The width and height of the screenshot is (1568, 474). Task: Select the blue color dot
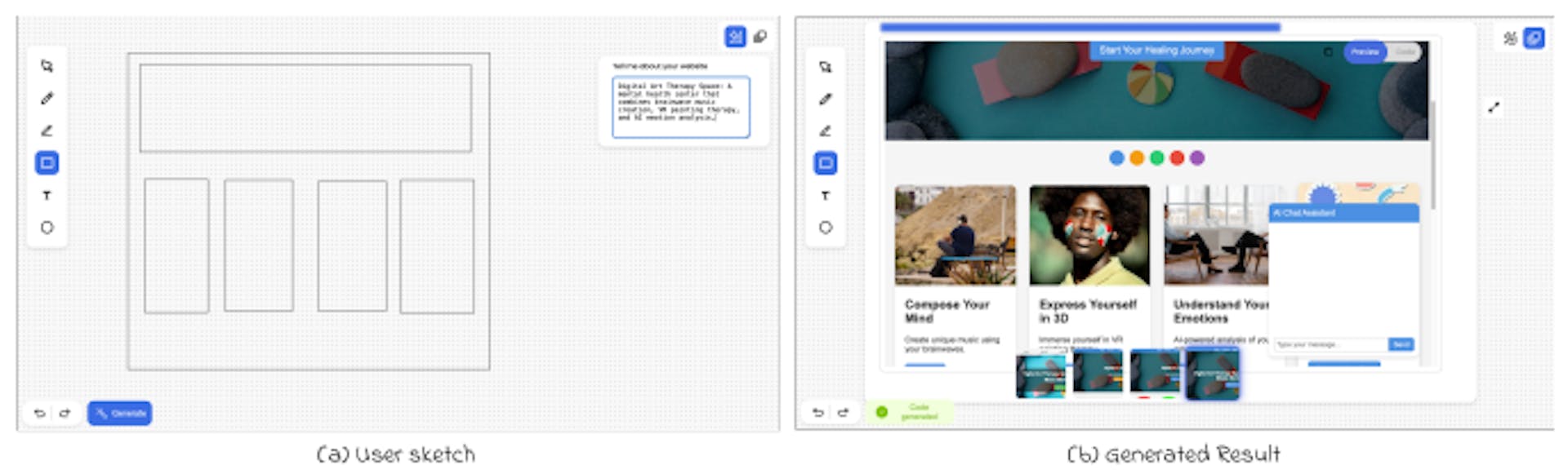[x=1116, y=158]
